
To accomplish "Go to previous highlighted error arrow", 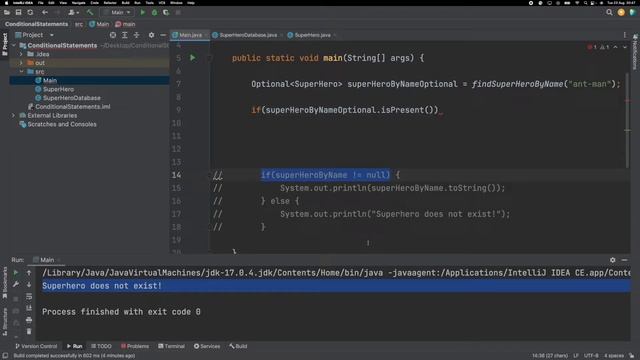I will tap(615, 47).
